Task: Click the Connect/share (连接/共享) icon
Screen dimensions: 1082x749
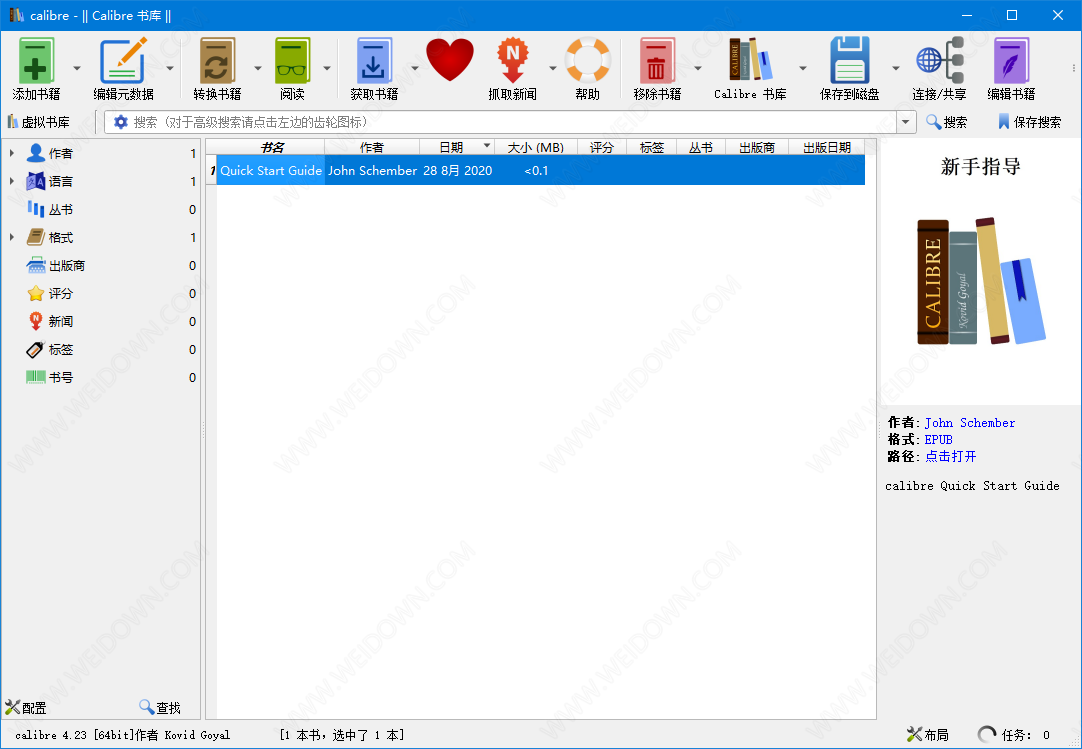Action: tap(939, 61)
